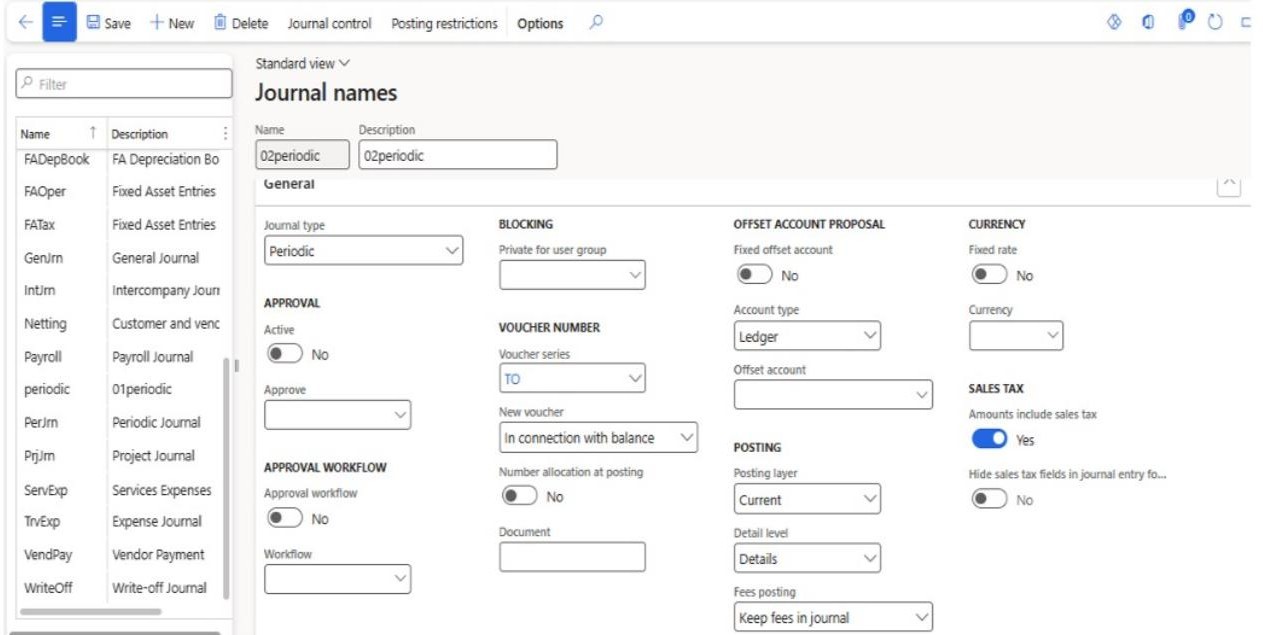This screenshot has height=635, width=1263.
Task: Open the Power Apps diamond icon
Action: pos(1114,23)
